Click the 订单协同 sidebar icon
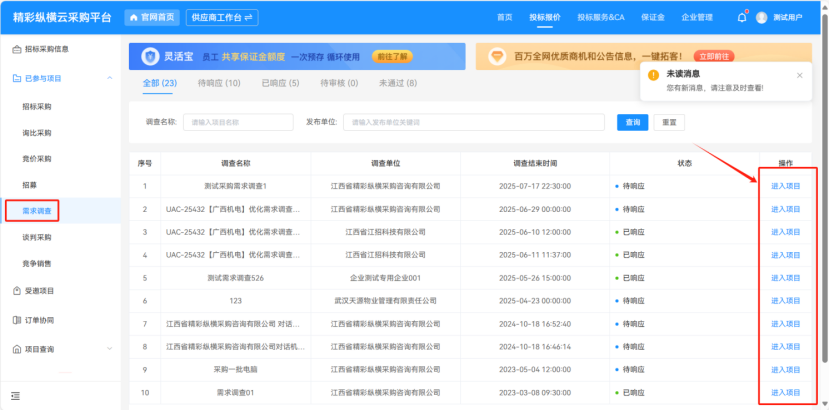 [17, 320]
